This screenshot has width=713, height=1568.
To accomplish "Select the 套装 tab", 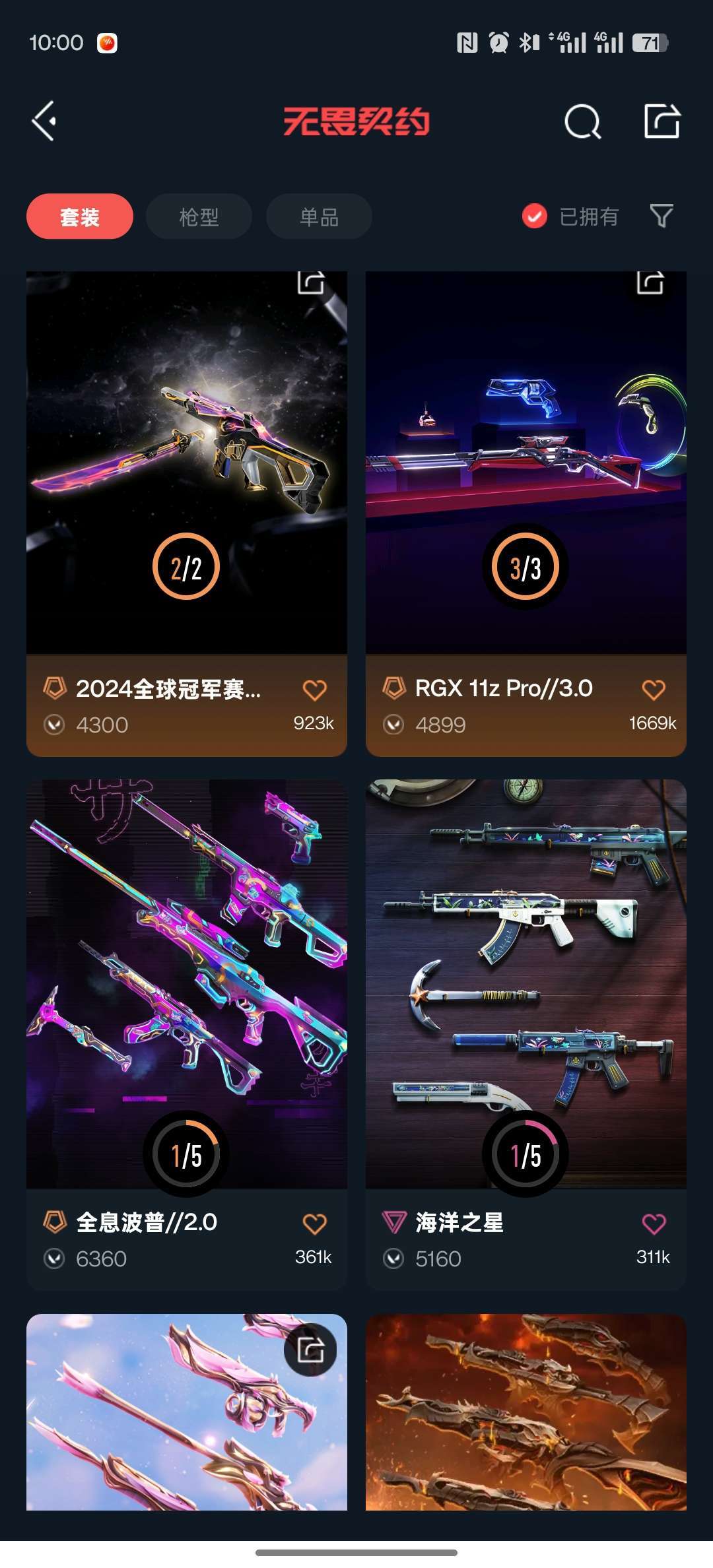I will pos(80,216).
